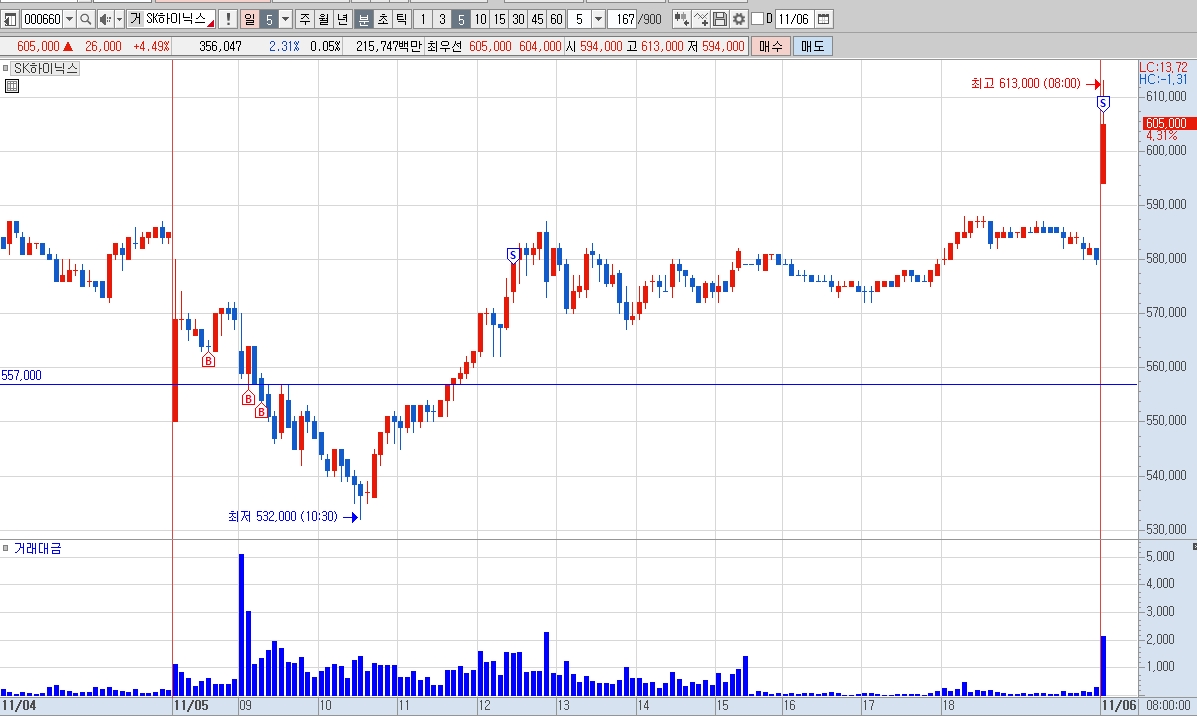The image size is (1197, 716).
Task: Select 10 minute interval
Action: [480, 19]
